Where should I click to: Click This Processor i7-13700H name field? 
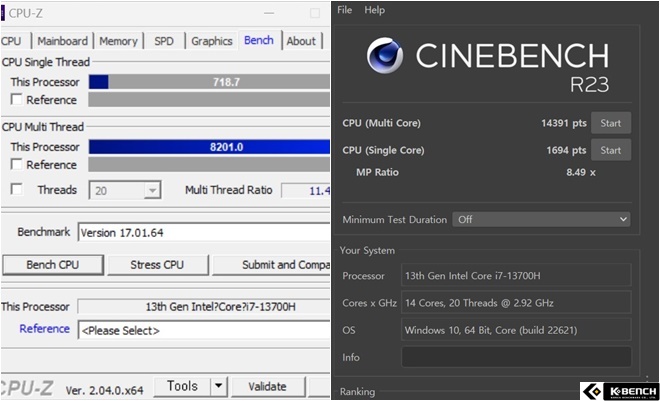click(204, 306)
